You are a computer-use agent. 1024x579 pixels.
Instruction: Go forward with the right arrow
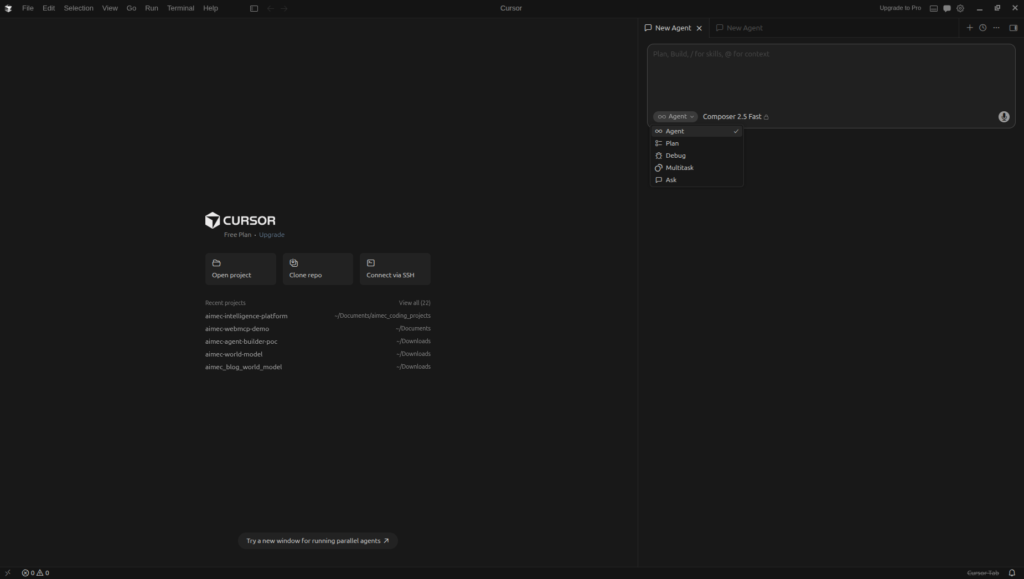coord(284,8)
